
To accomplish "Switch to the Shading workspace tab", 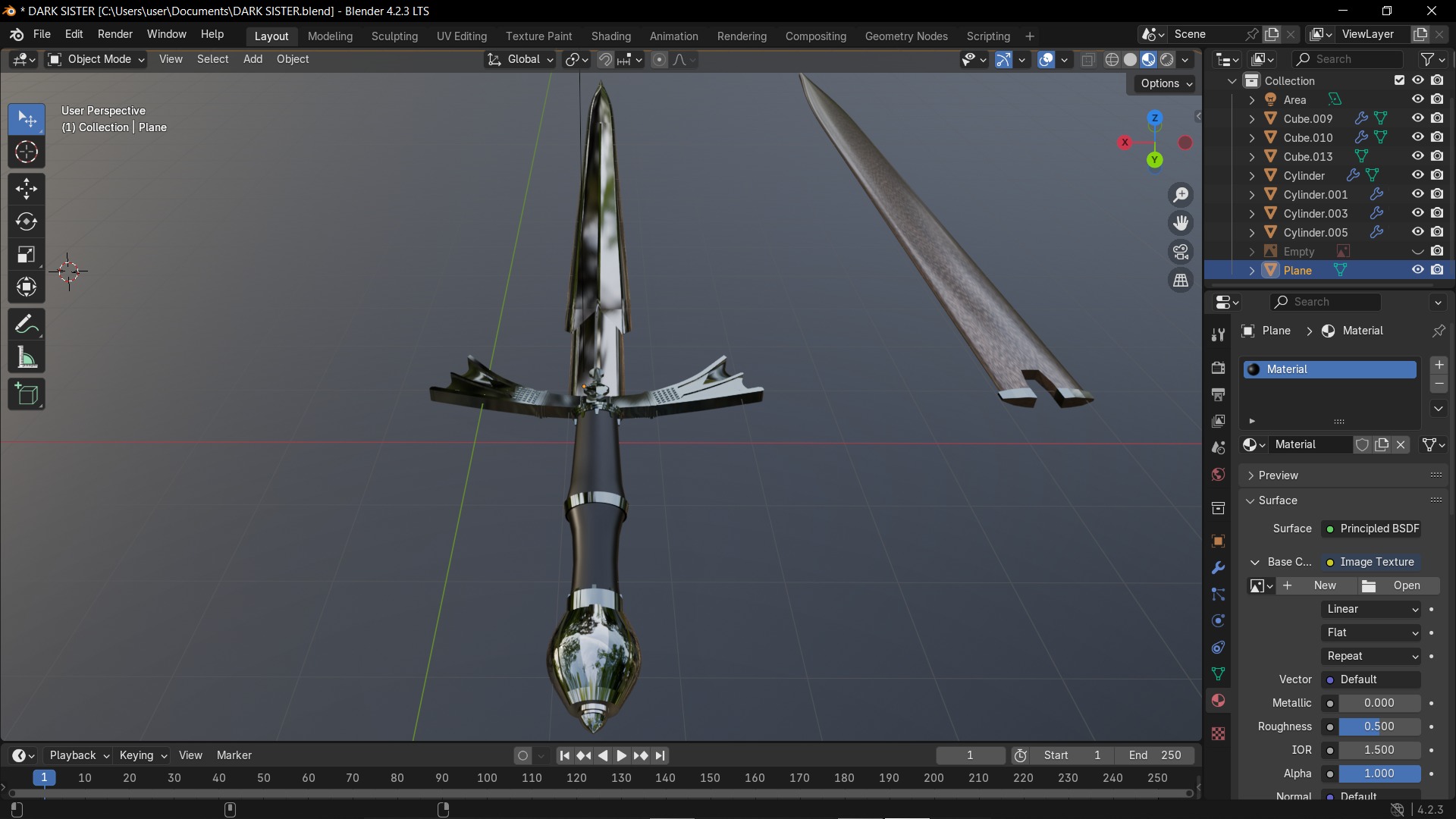I will [x=610, y=36].
